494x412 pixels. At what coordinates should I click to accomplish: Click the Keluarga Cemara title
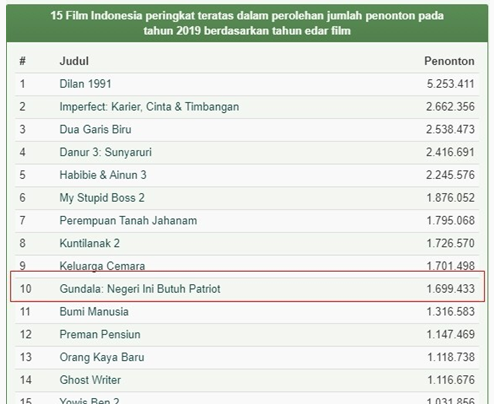pos(102,266)
